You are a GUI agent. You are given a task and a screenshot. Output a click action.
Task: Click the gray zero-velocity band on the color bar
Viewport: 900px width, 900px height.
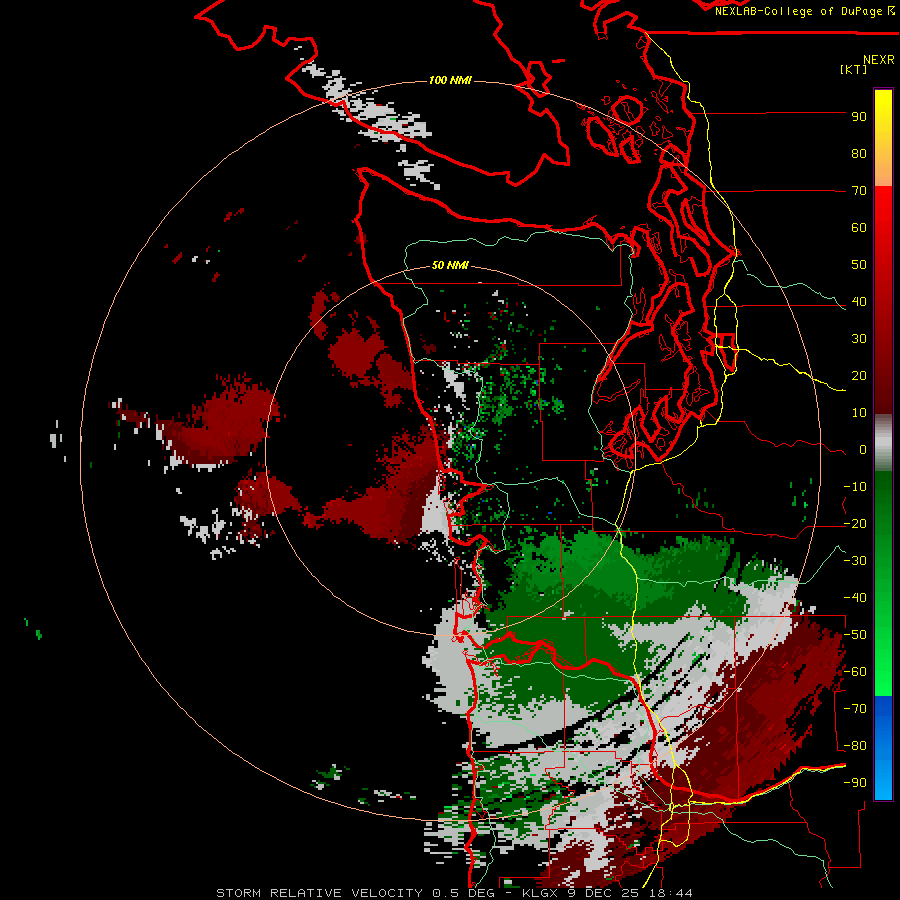(x=883, y=443)
